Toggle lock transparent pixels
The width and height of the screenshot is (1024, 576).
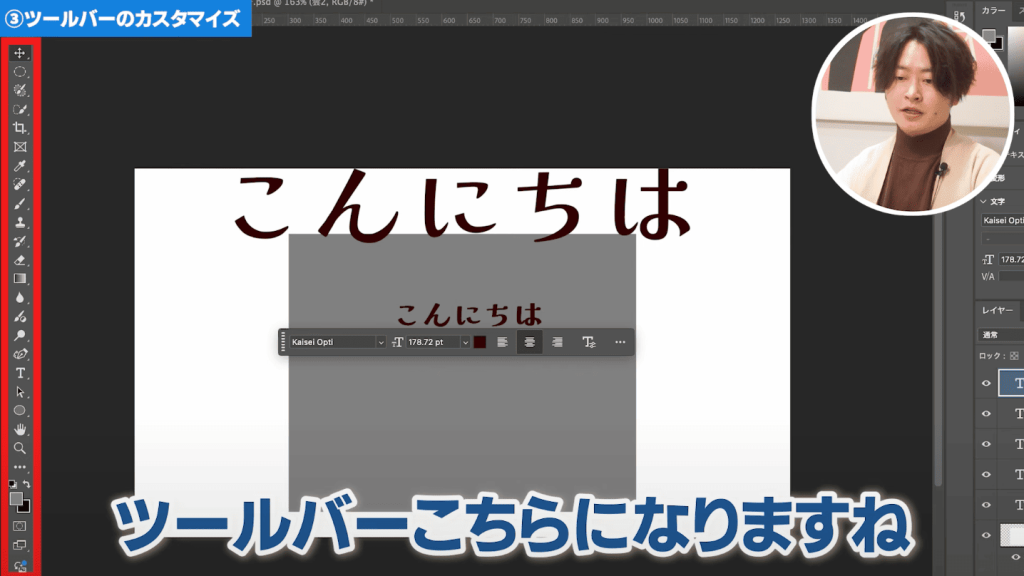1014,356
